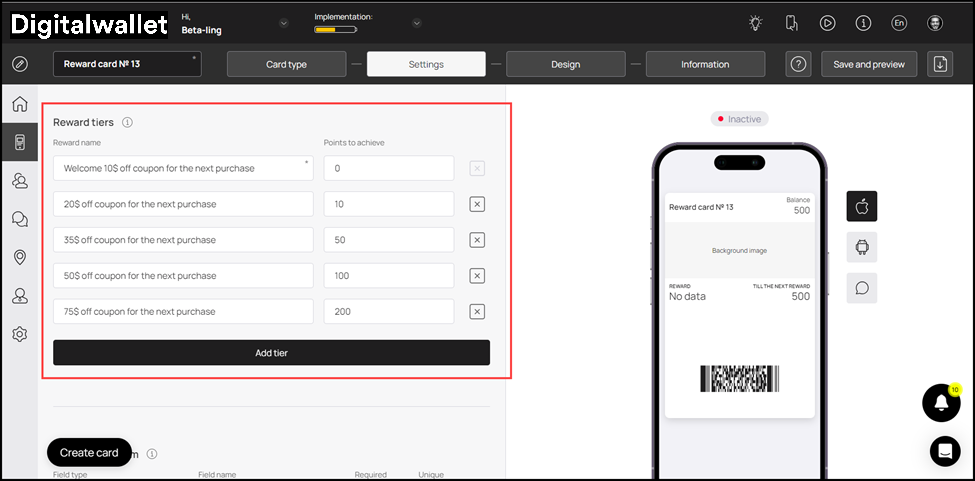This screenshot has width=975, height=481.
Task: Click the download icon beside Save and preview
Action: pos(939,64)
